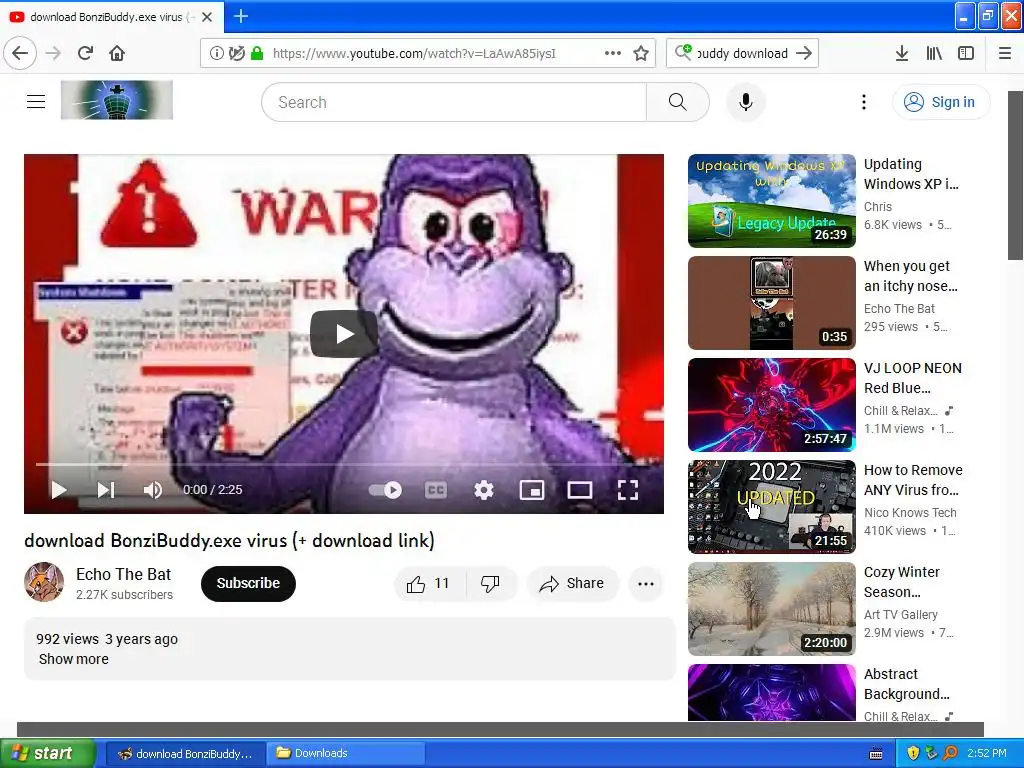Click the Subscribe button
Image resolution: width=1024 pixels, height=768 pixels.
click(x=248, y=583)
